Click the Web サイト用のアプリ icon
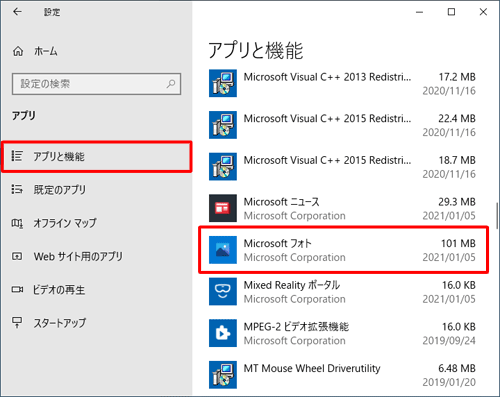Screen dimensions: 500x397 tap(17, 256)
